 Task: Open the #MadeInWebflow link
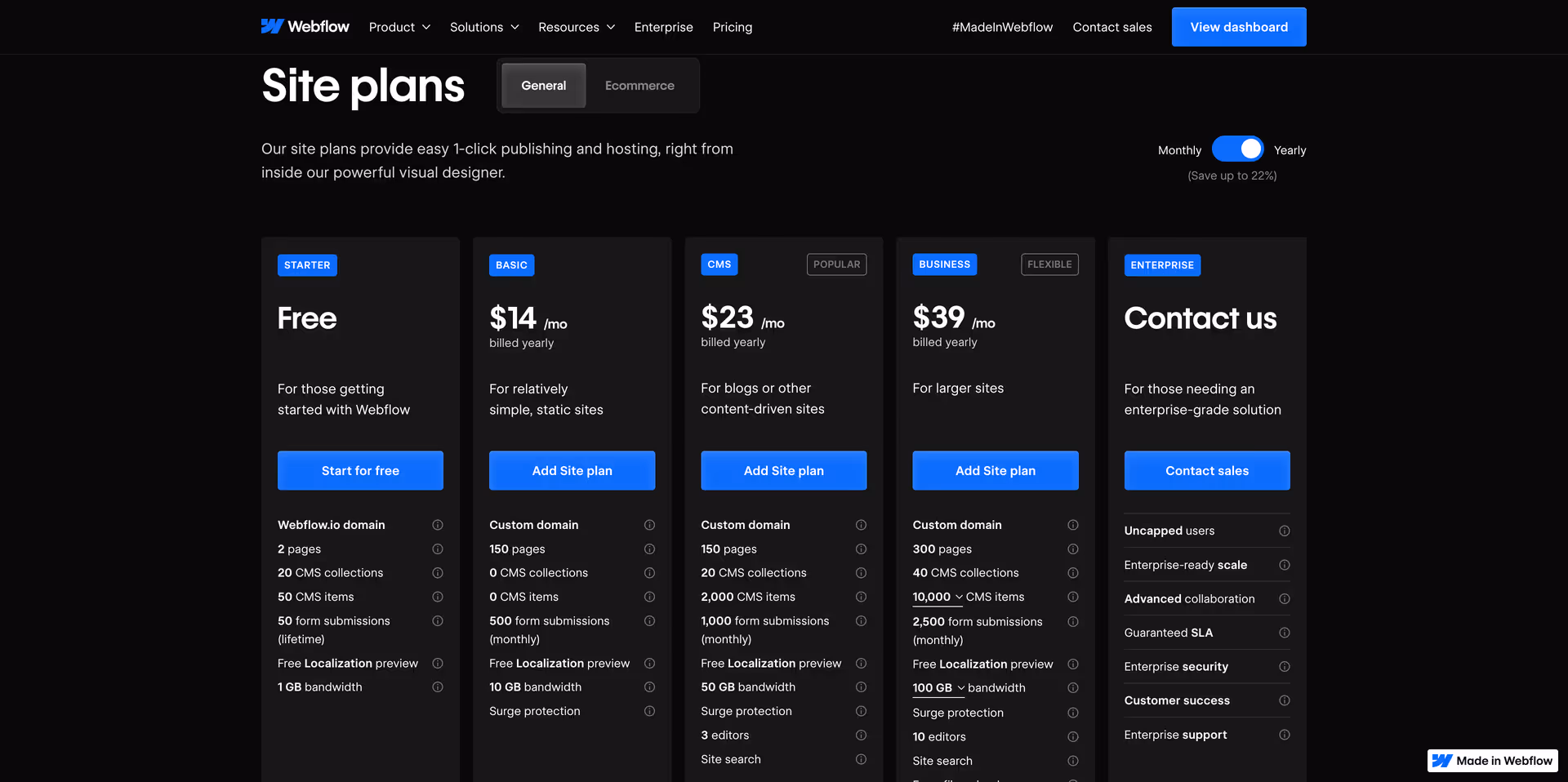1002,27
